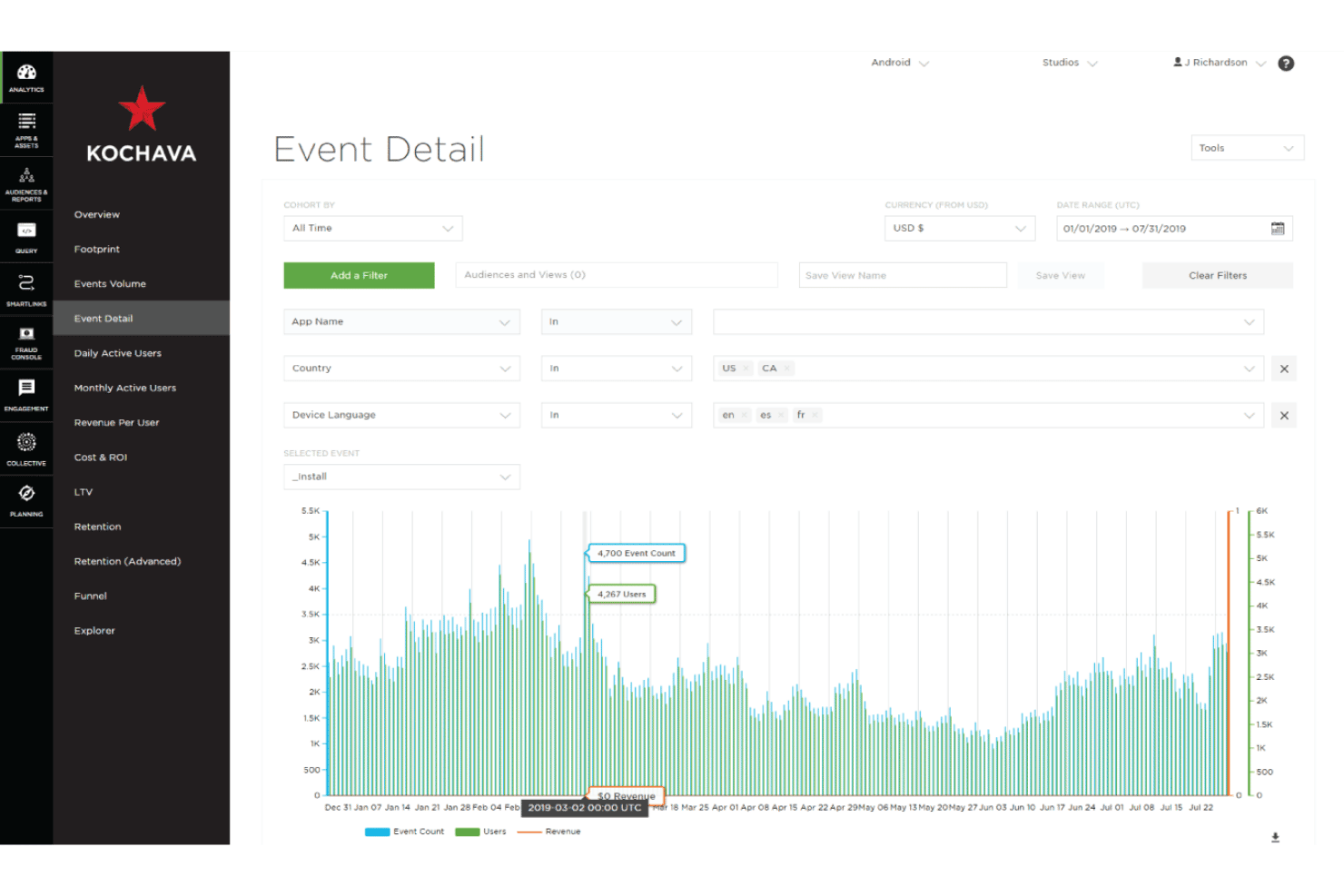Click the help question mark icon
1344x896 pixels.
coord(1286,64)
